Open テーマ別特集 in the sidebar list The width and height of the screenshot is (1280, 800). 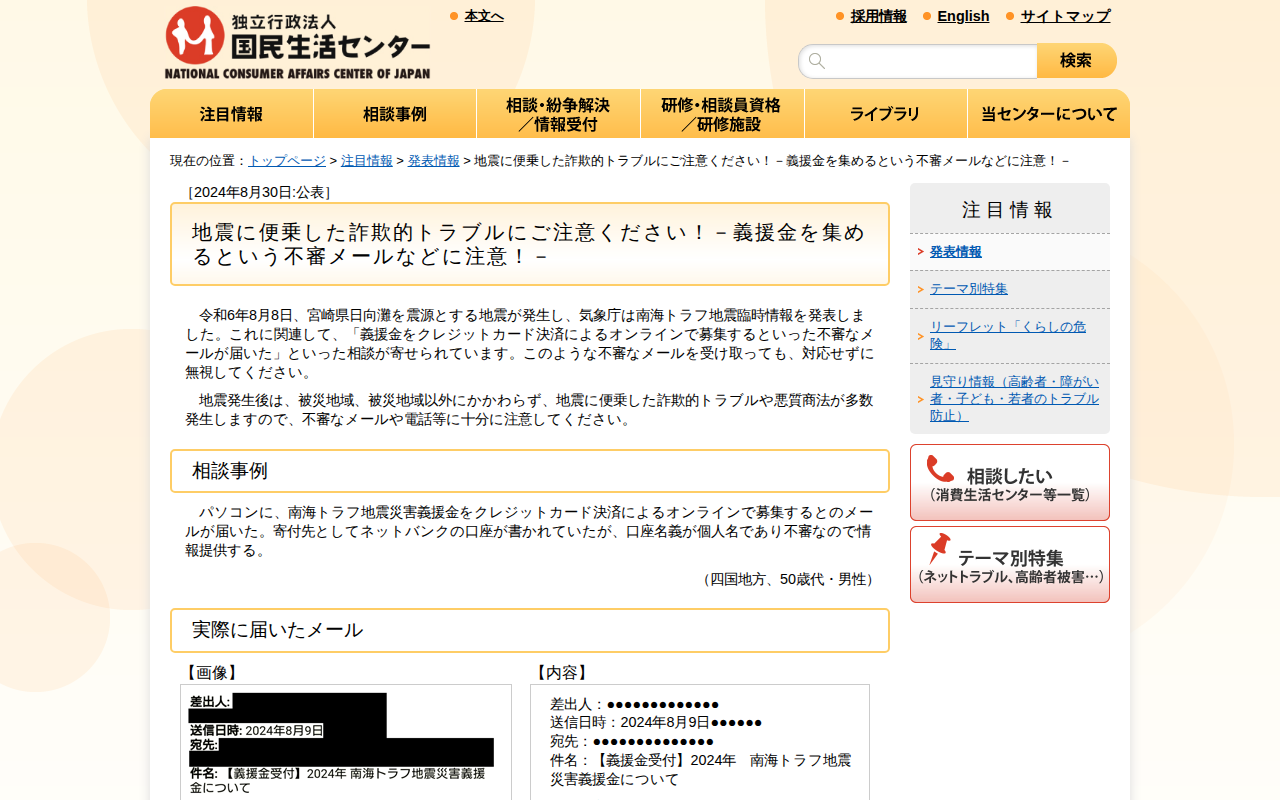pyautogui.click(x=969, y=289)
